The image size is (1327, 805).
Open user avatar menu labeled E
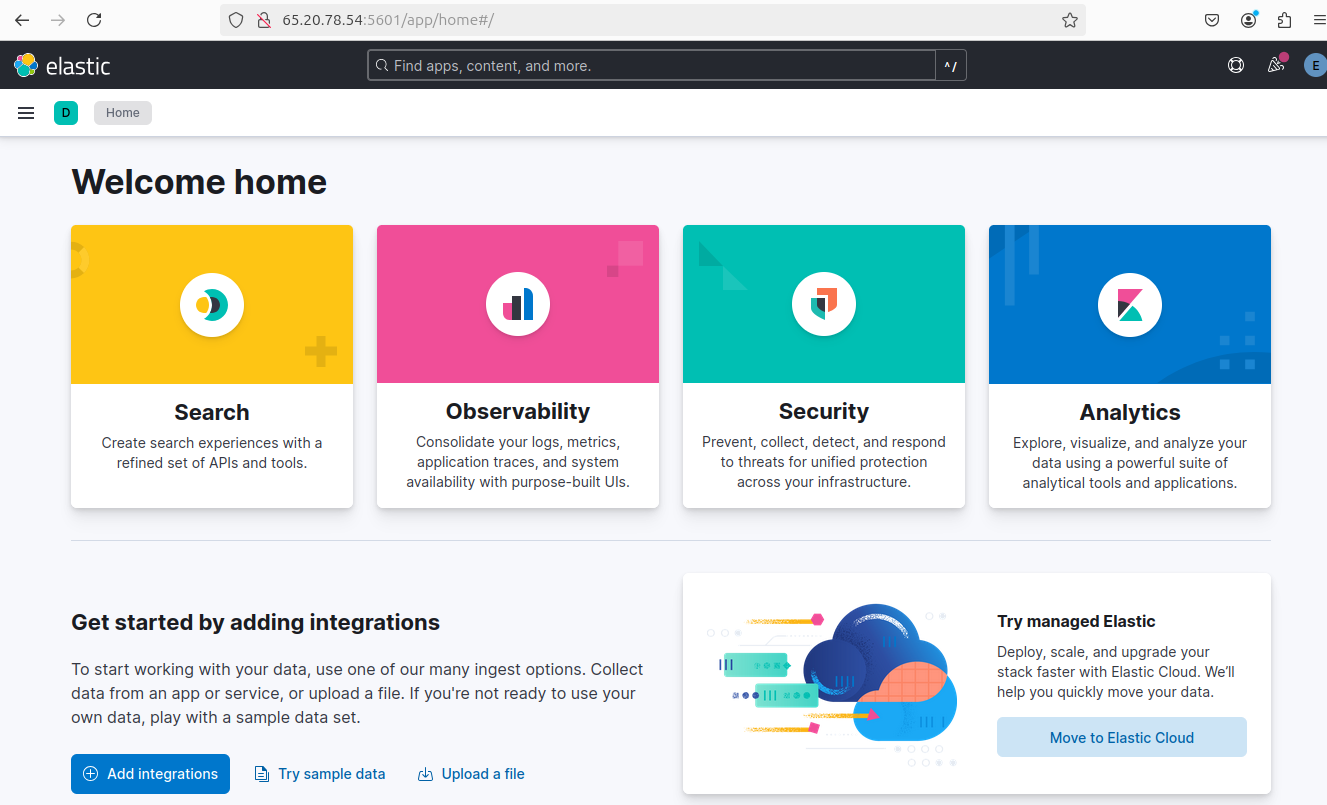(x=1315, y=65)
